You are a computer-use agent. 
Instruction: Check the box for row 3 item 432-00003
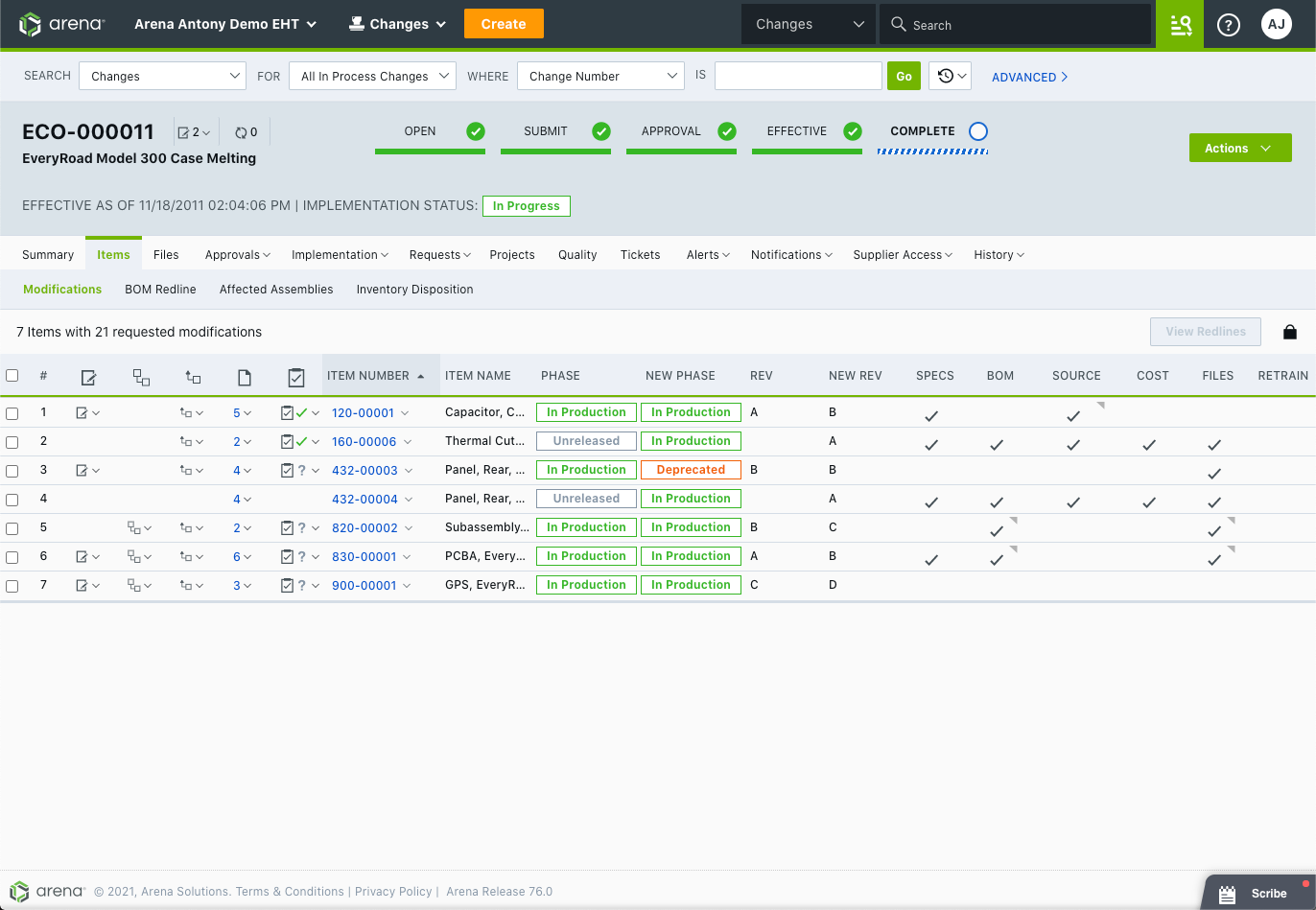pyautogui.click(x=12, y=471)
